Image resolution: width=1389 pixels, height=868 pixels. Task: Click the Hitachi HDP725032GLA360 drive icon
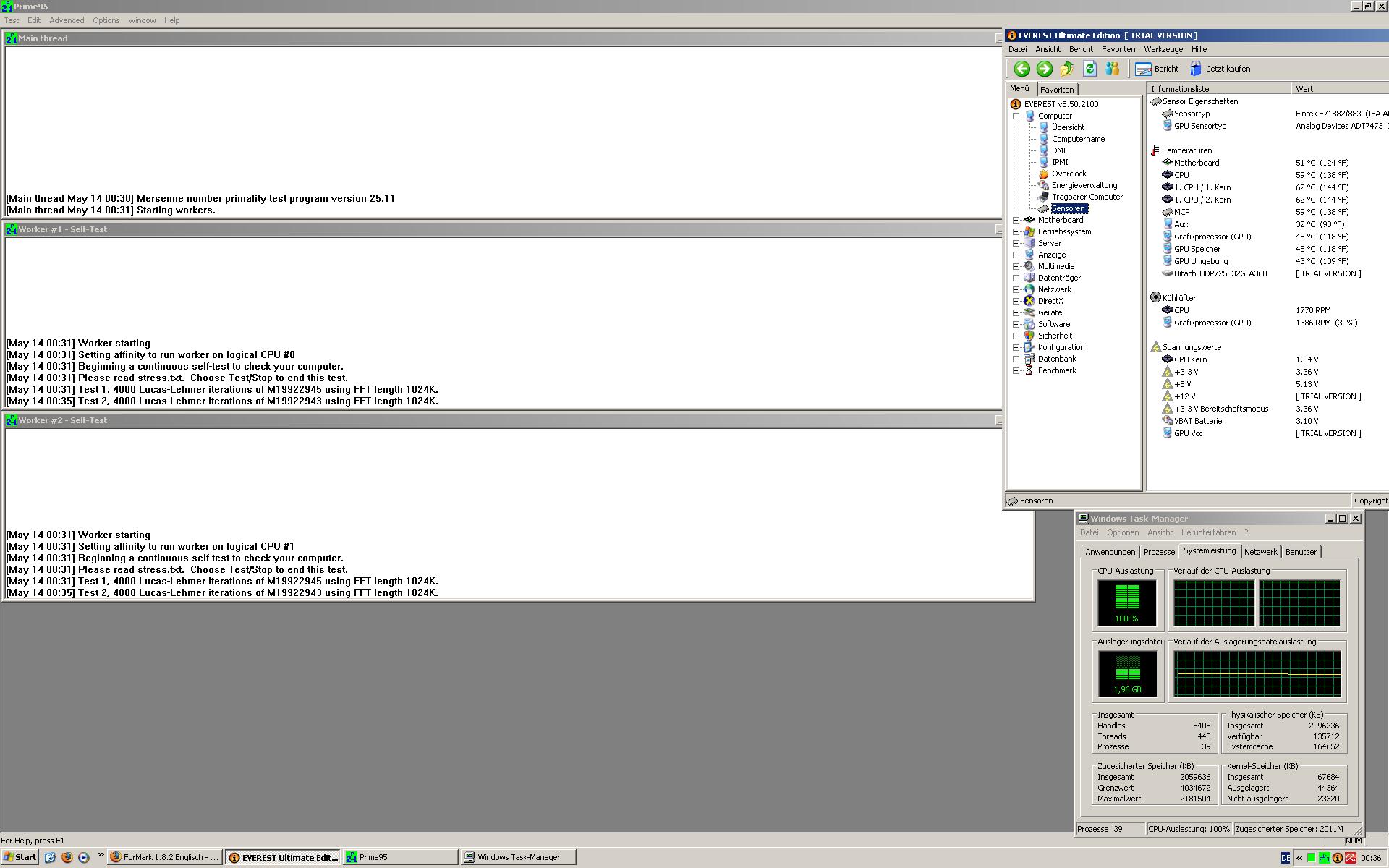pos(1167,273)
